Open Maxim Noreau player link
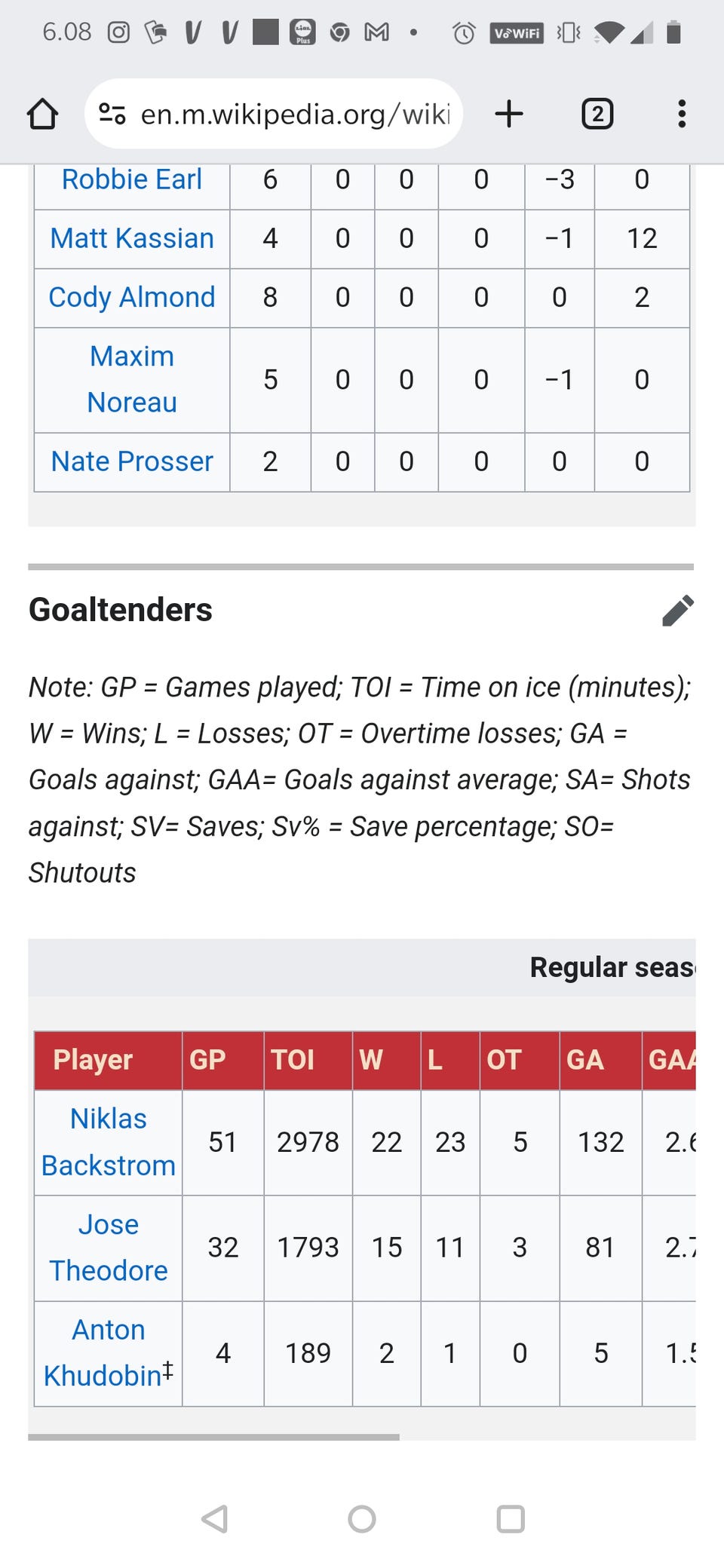Screen dimensions: 724x1568 132,379
